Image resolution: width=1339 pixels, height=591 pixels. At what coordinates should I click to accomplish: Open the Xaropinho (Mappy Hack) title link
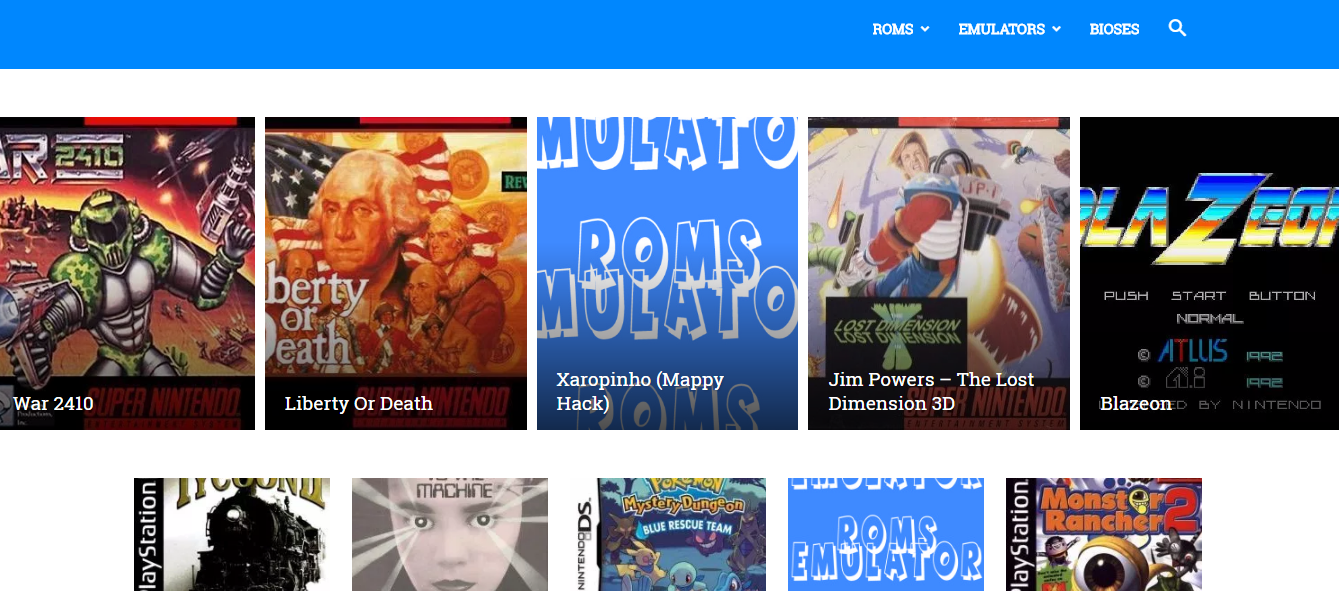pyautogui.click(x=640, y=391)
